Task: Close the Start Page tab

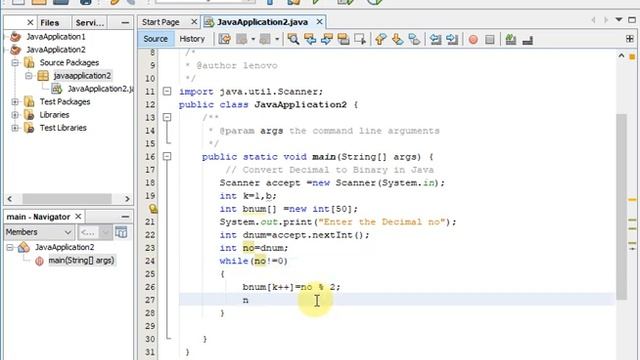Action: coord(194,22)
